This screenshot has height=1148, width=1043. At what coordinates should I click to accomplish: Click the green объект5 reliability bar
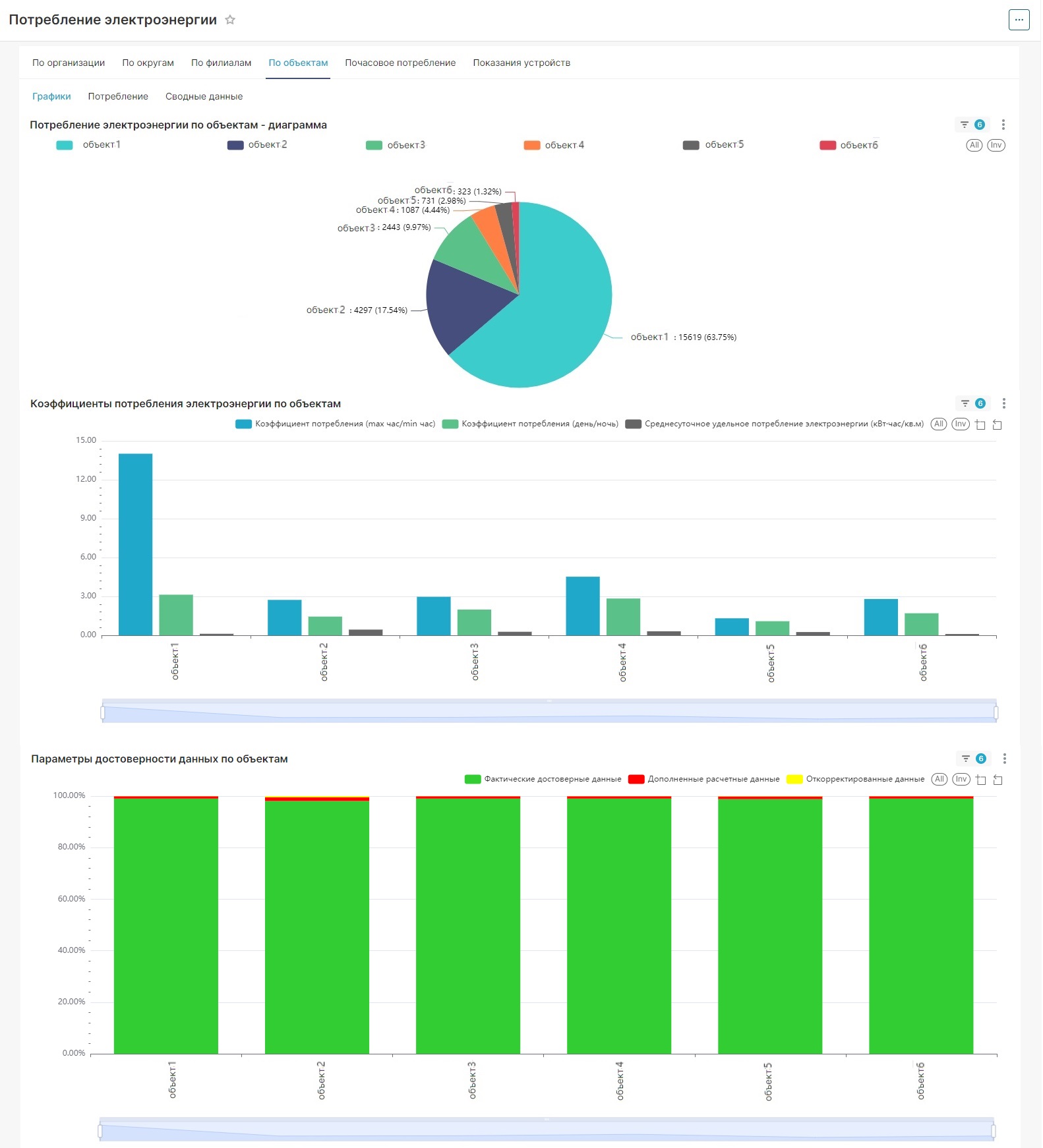pos(770,926)
